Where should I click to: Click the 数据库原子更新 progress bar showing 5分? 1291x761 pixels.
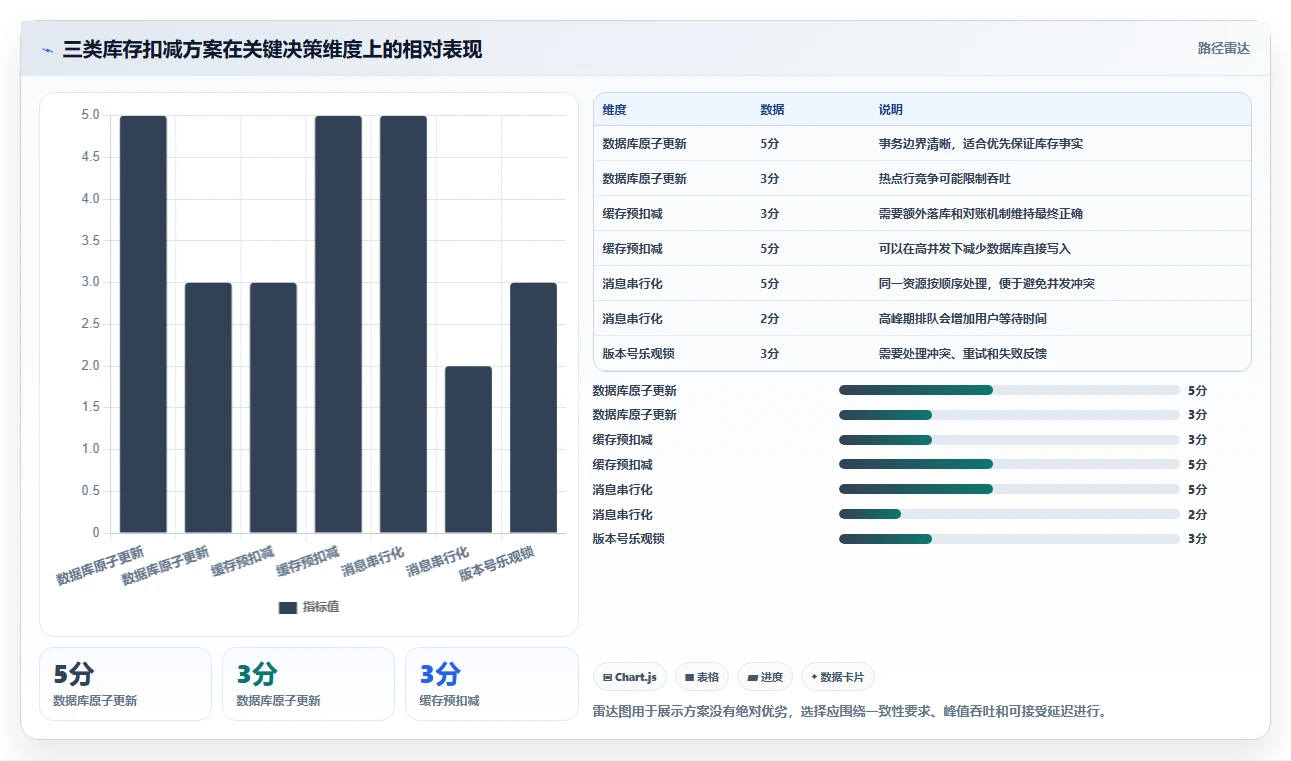point(1009,390)
